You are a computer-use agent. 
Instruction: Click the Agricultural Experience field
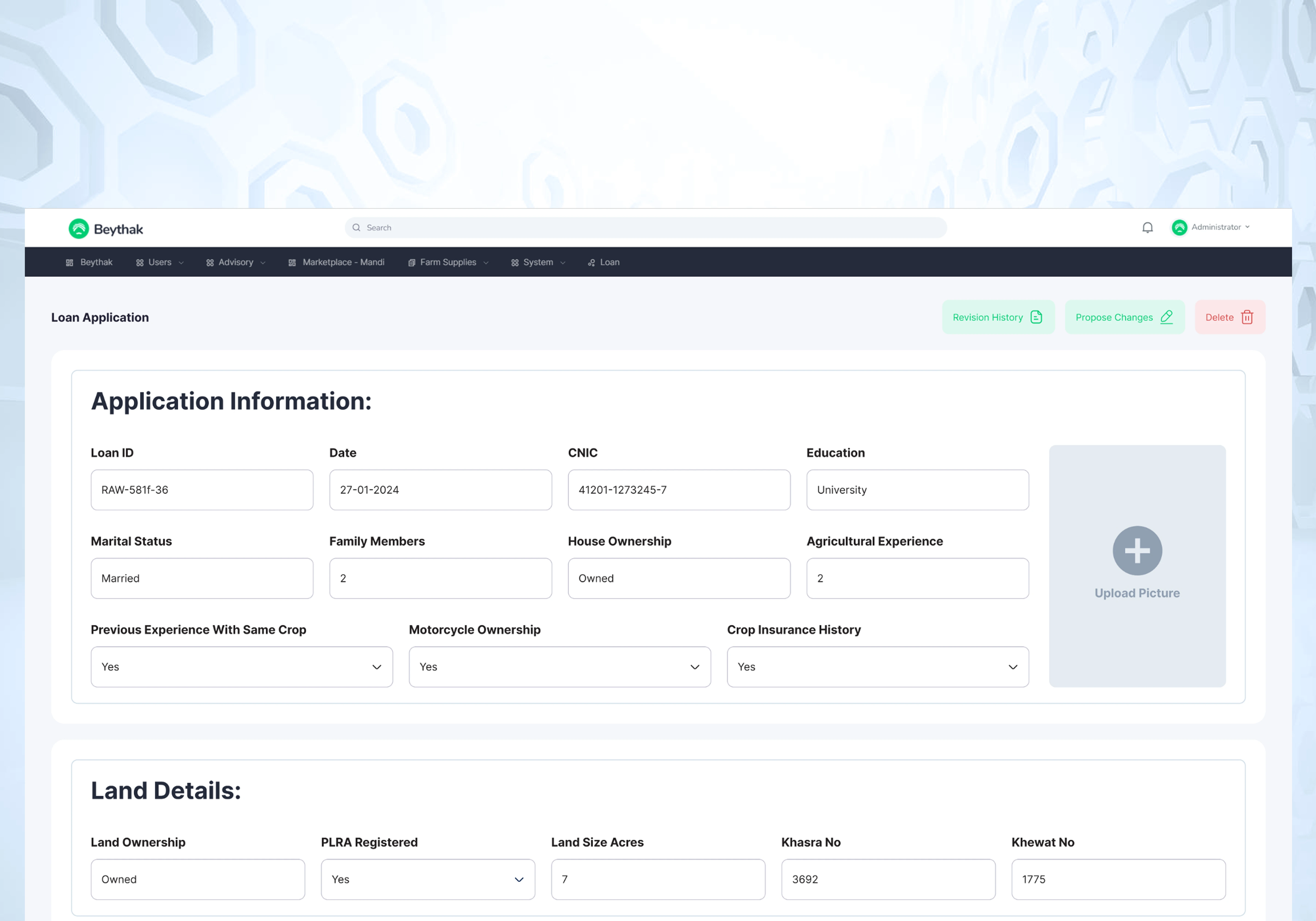click(918, 578)
